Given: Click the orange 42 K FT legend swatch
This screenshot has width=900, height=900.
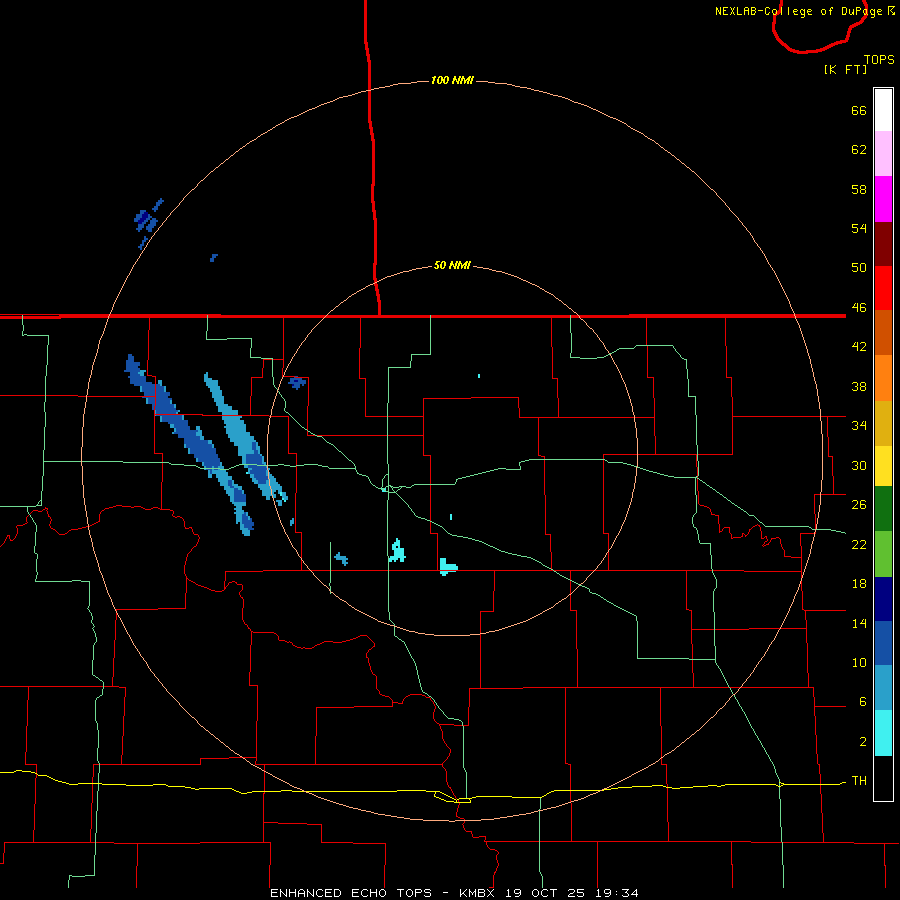Looking at the screenshot, I should [x=883, y=378].
